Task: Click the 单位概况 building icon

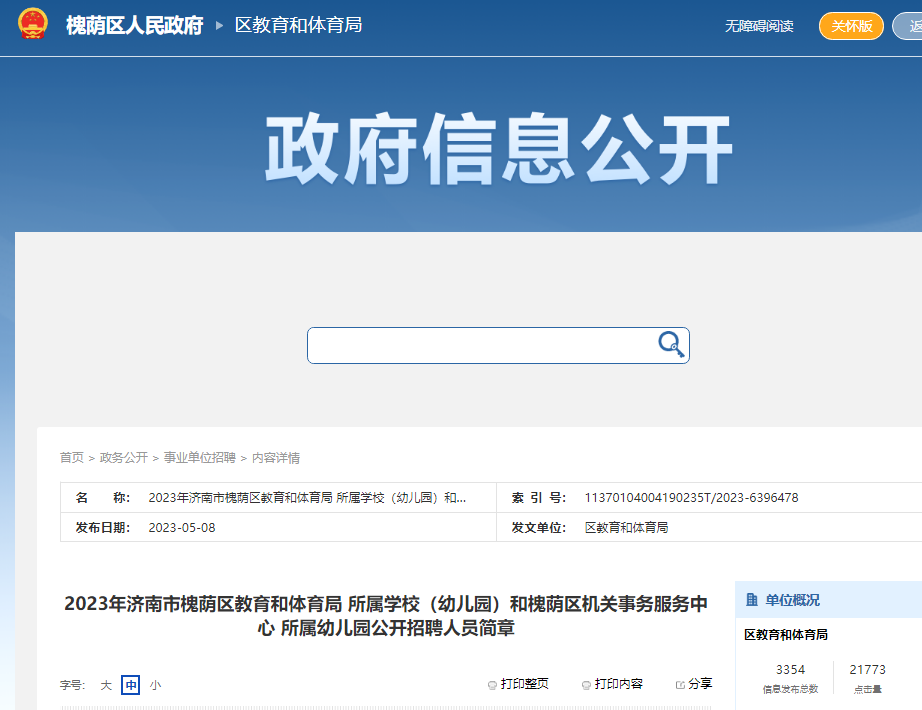Action: point(751,599)
